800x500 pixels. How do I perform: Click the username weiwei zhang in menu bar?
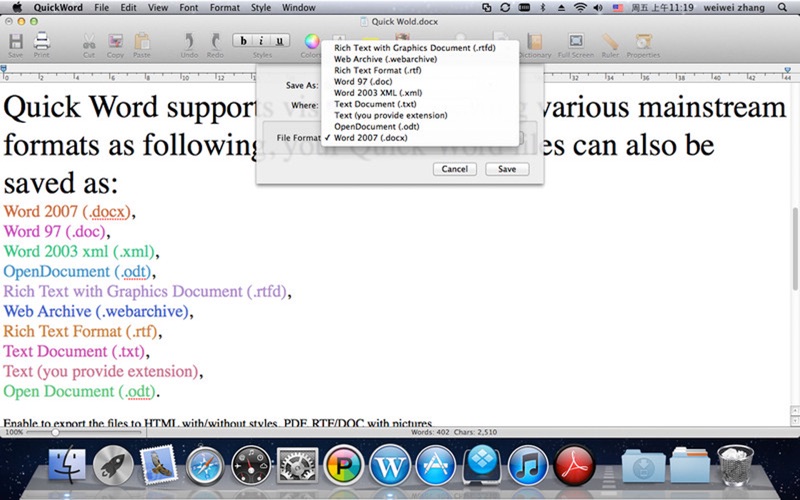coord(734,7)
